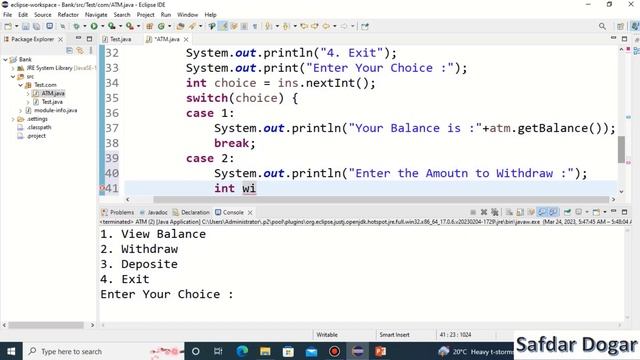Click the Back navigation arrow in toolbar

coord(326,26)
